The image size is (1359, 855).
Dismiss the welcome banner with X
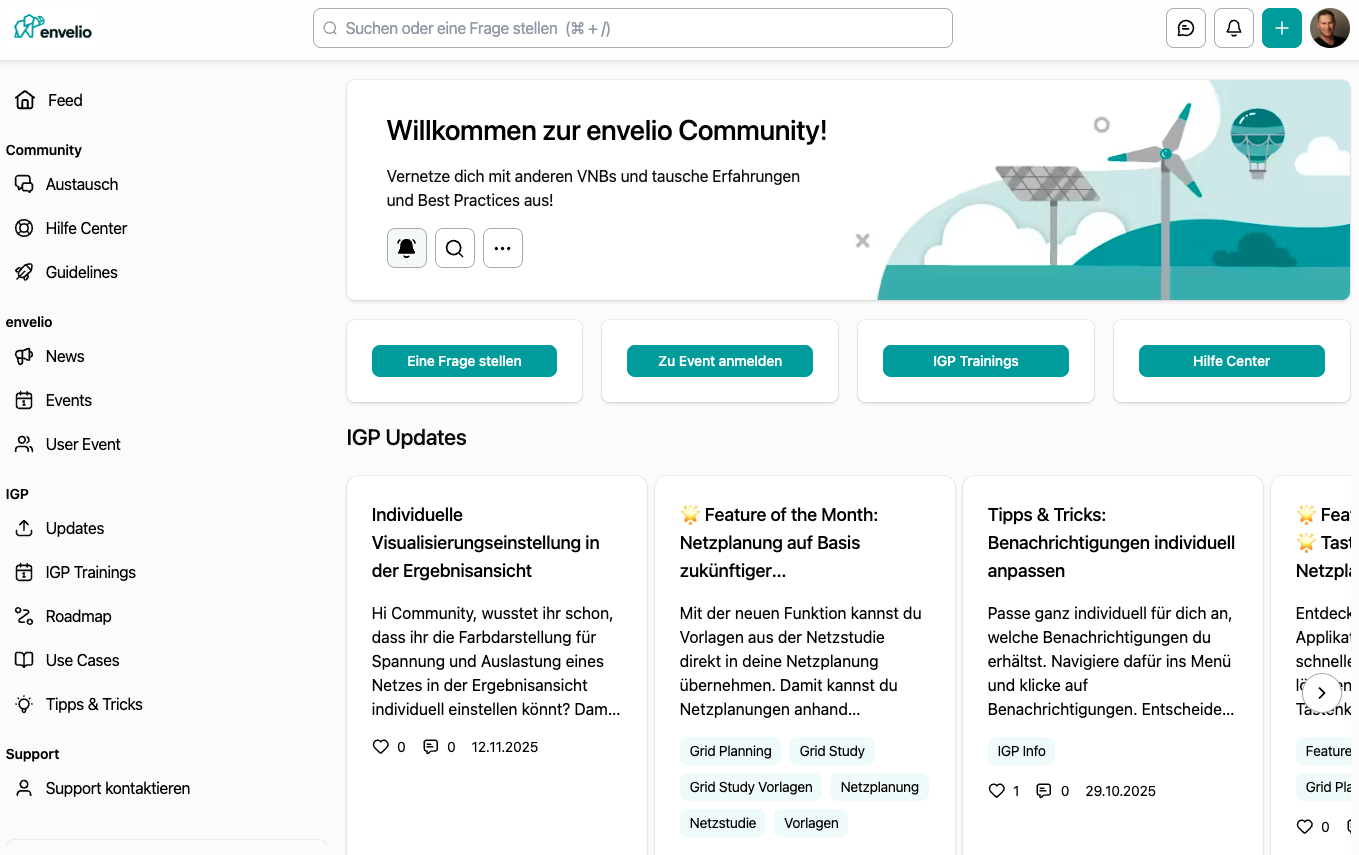click(862, 240)
